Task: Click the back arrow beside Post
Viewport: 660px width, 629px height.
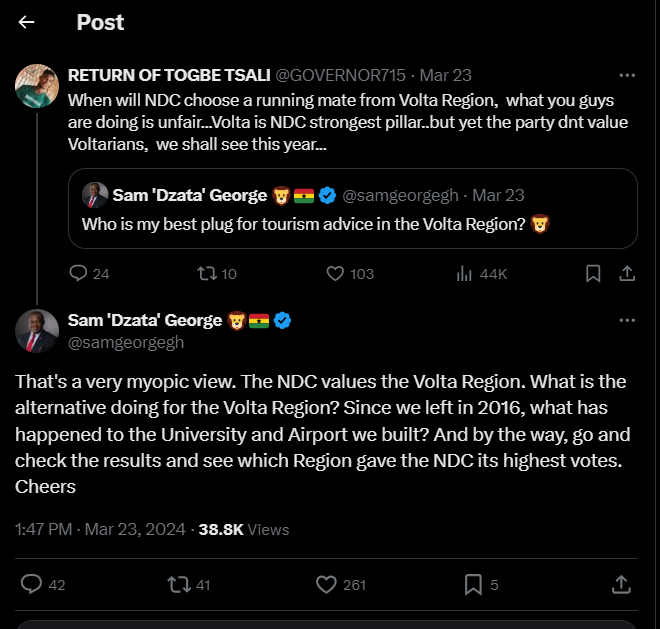Action: pyautogui.click(x=27, y=22)
